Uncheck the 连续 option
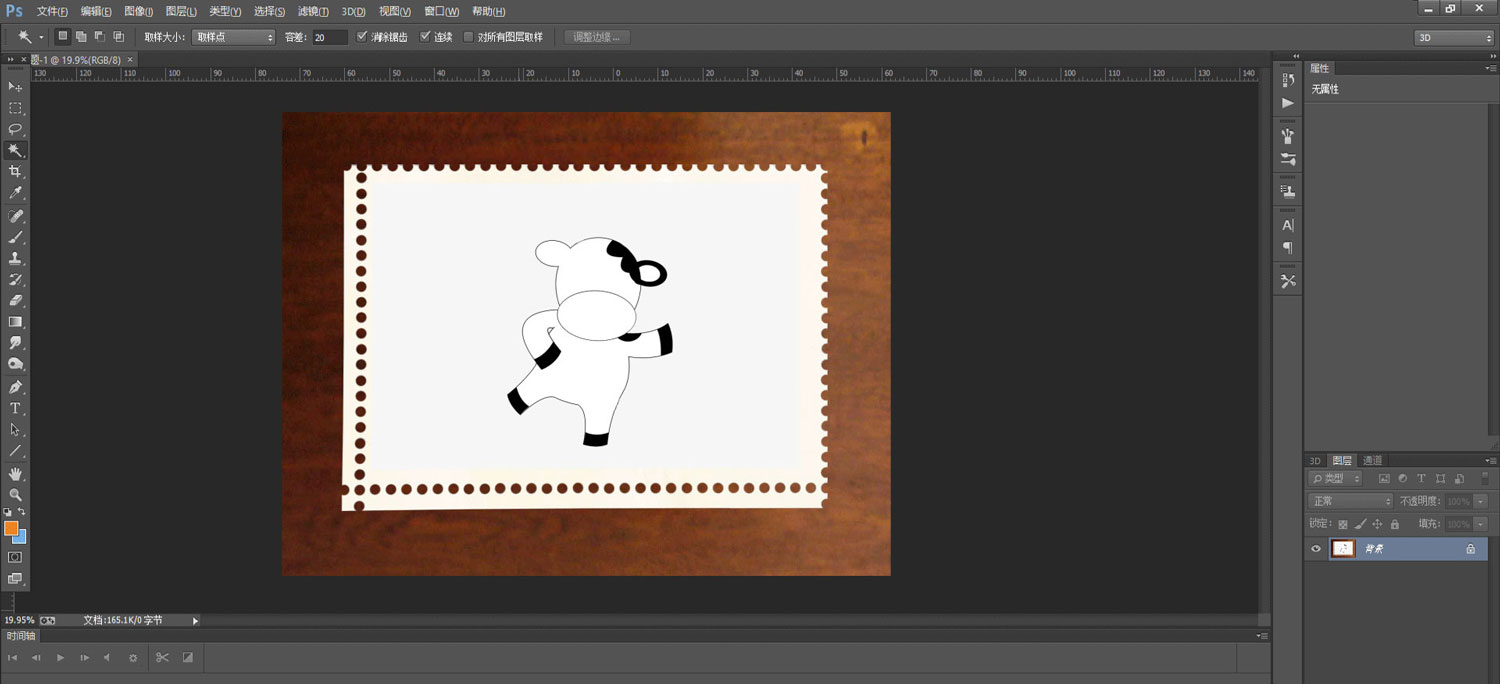 point(425,36)
